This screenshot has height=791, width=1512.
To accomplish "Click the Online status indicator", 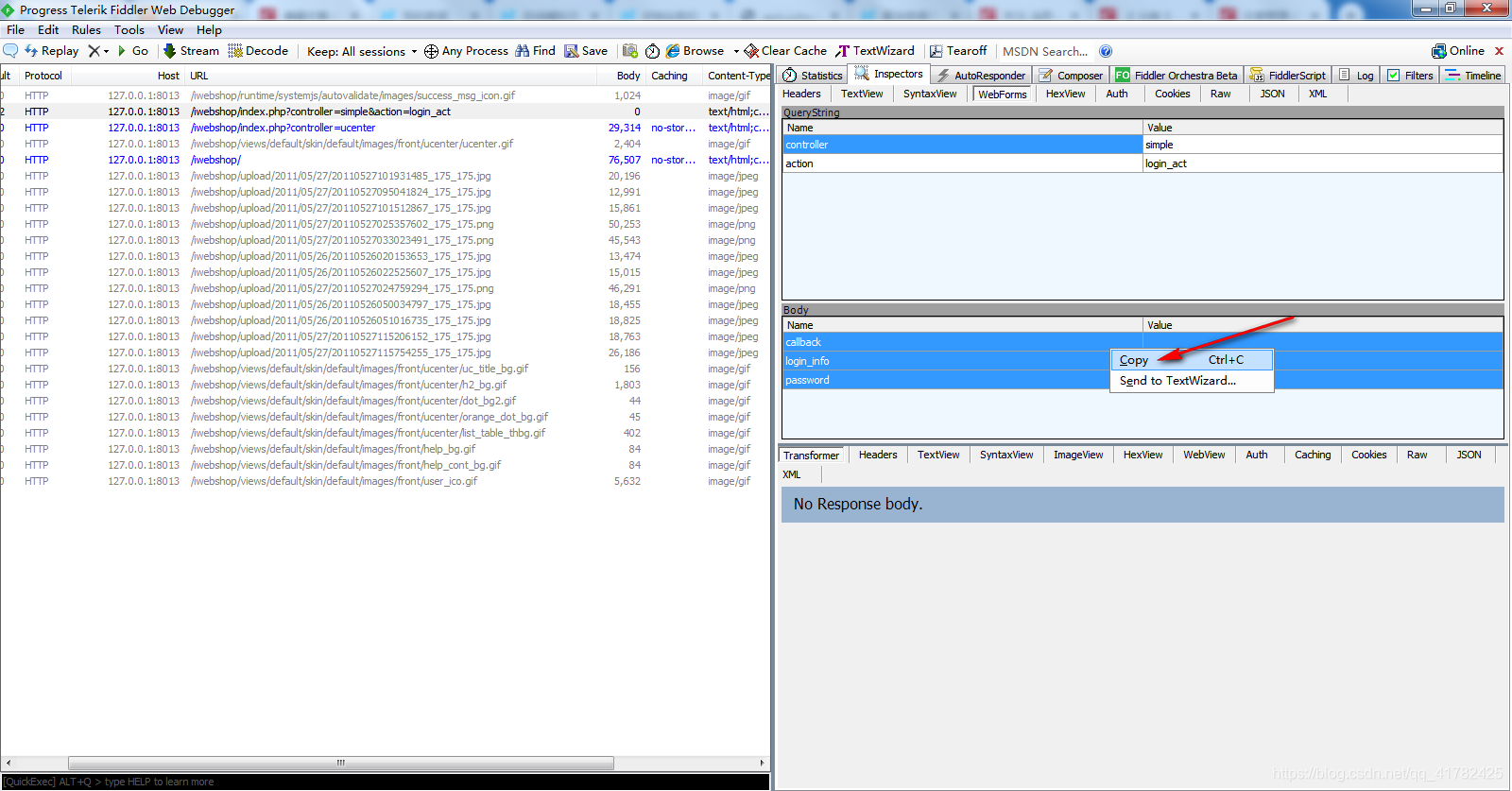I will tap(1458, 51).
